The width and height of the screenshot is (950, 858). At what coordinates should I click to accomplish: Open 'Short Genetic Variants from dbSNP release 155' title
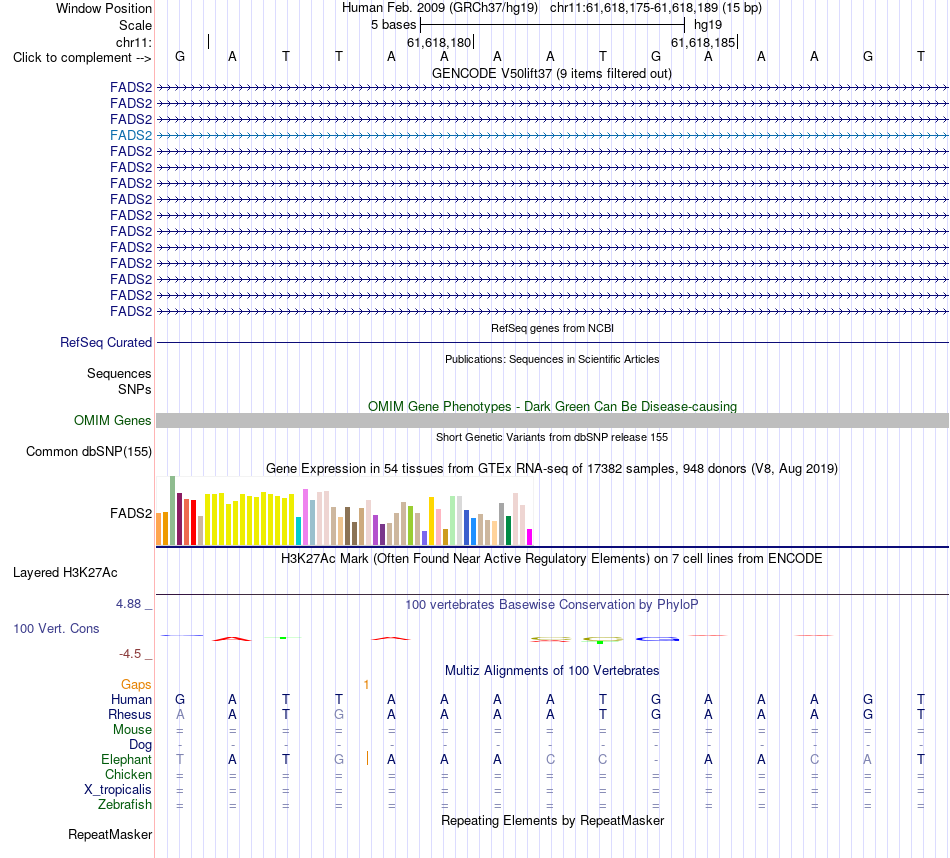pyautogui.click(x=552, y=437)
